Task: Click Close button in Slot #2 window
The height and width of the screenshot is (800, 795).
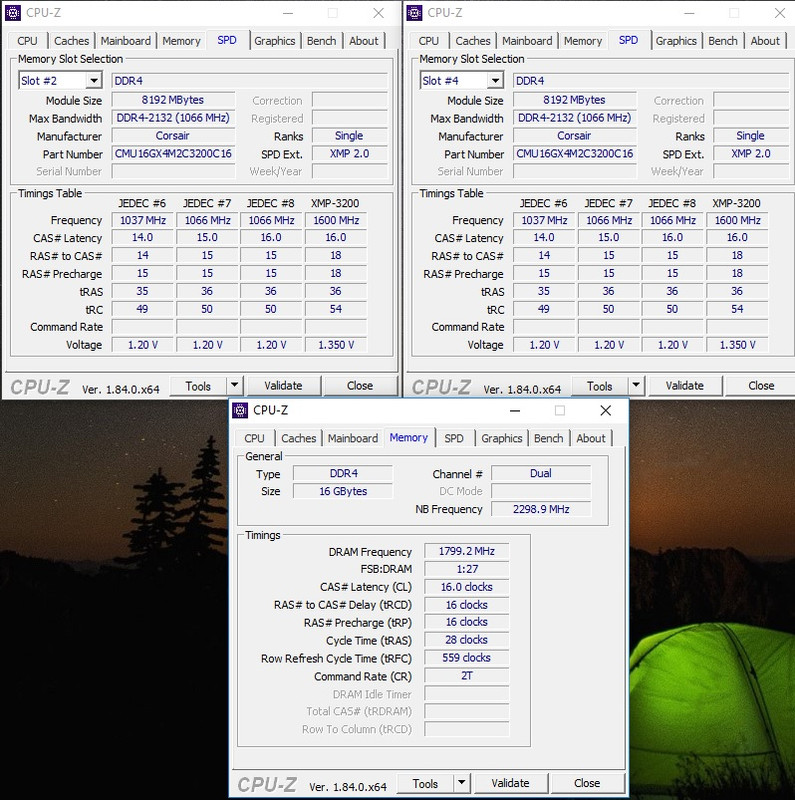Action: tap(360, 386)
